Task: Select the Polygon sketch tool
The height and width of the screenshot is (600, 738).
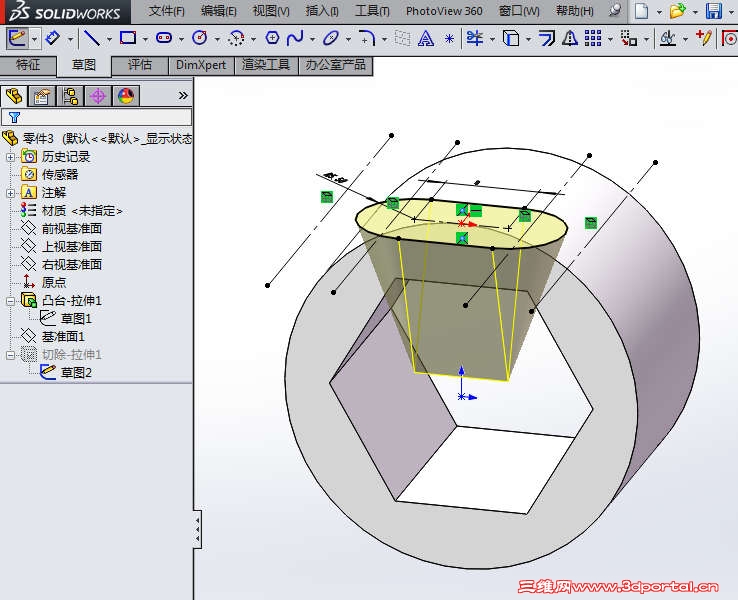Action: [x=272, y=38]
